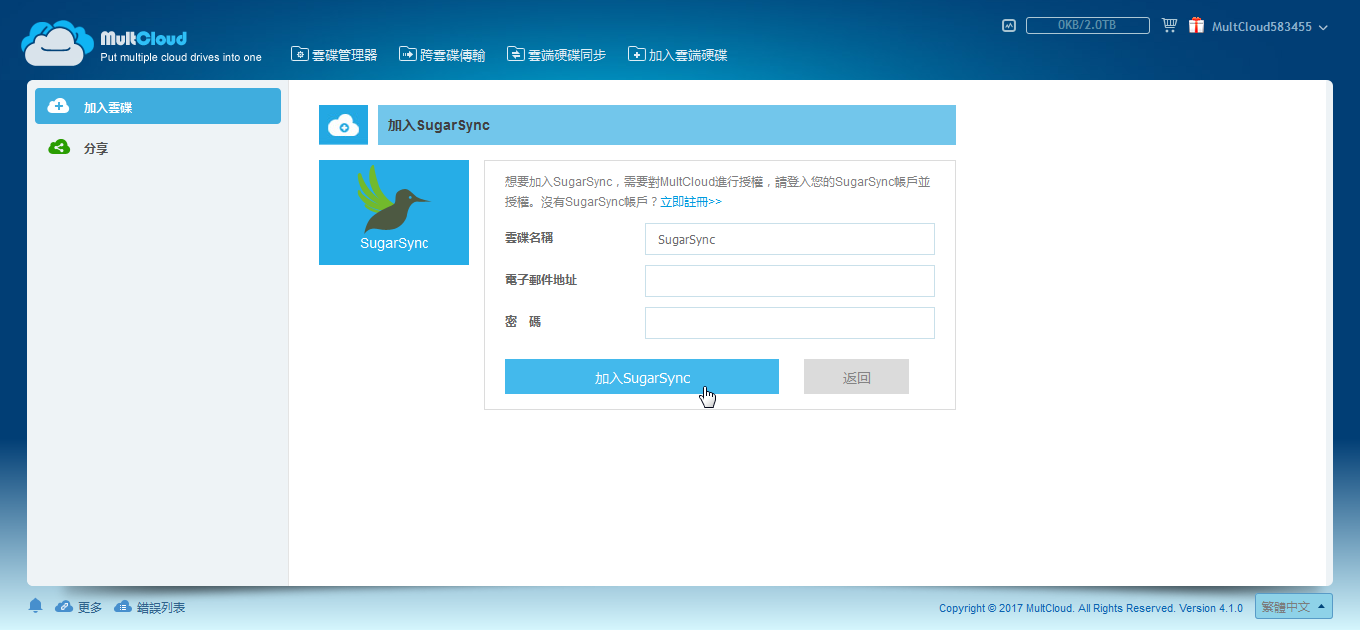
Task: Click the red gift box icon
Action: coord(1196,26)
